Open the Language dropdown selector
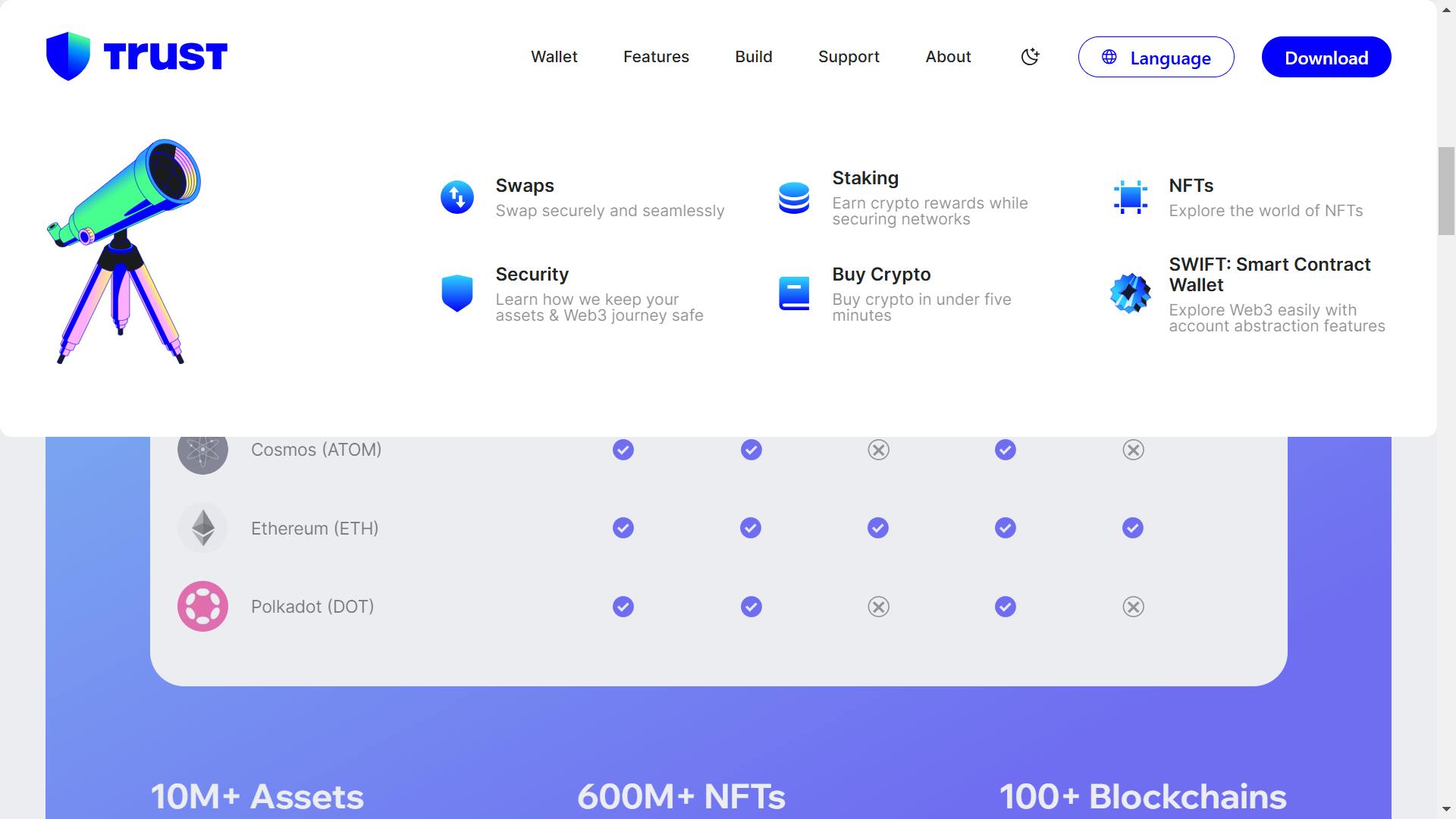Screen dimensions: 1456x819 (x=1156, y=57)
